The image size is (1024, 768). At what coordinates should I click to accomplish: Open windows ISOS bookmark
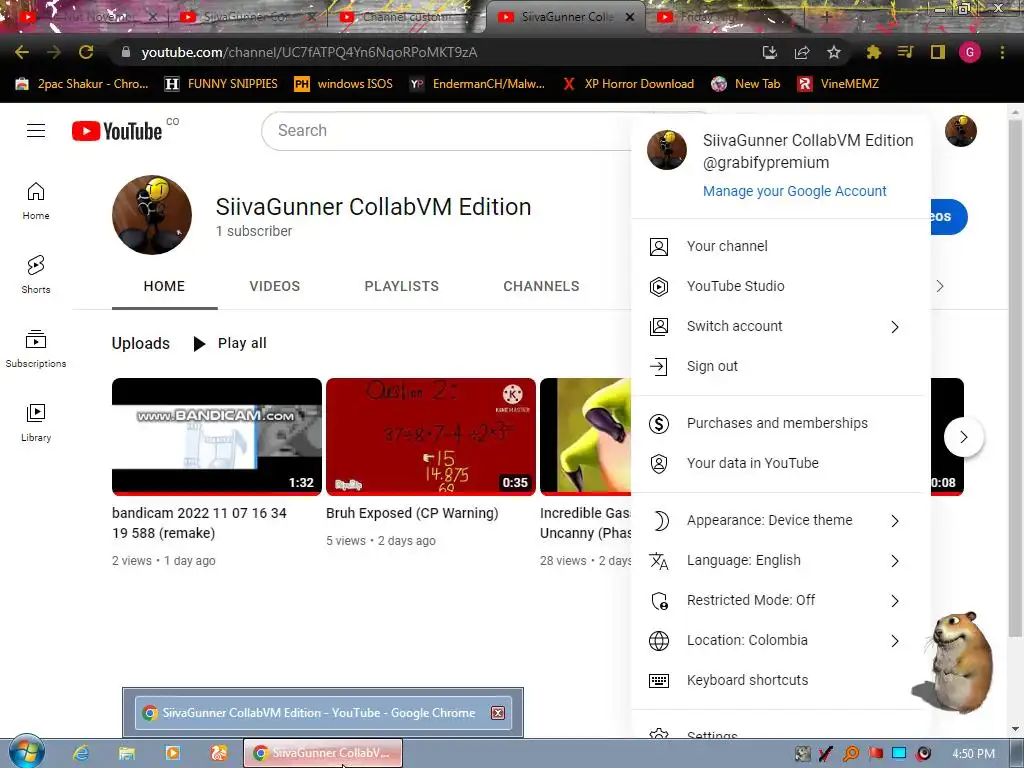[x=344, y=84]
